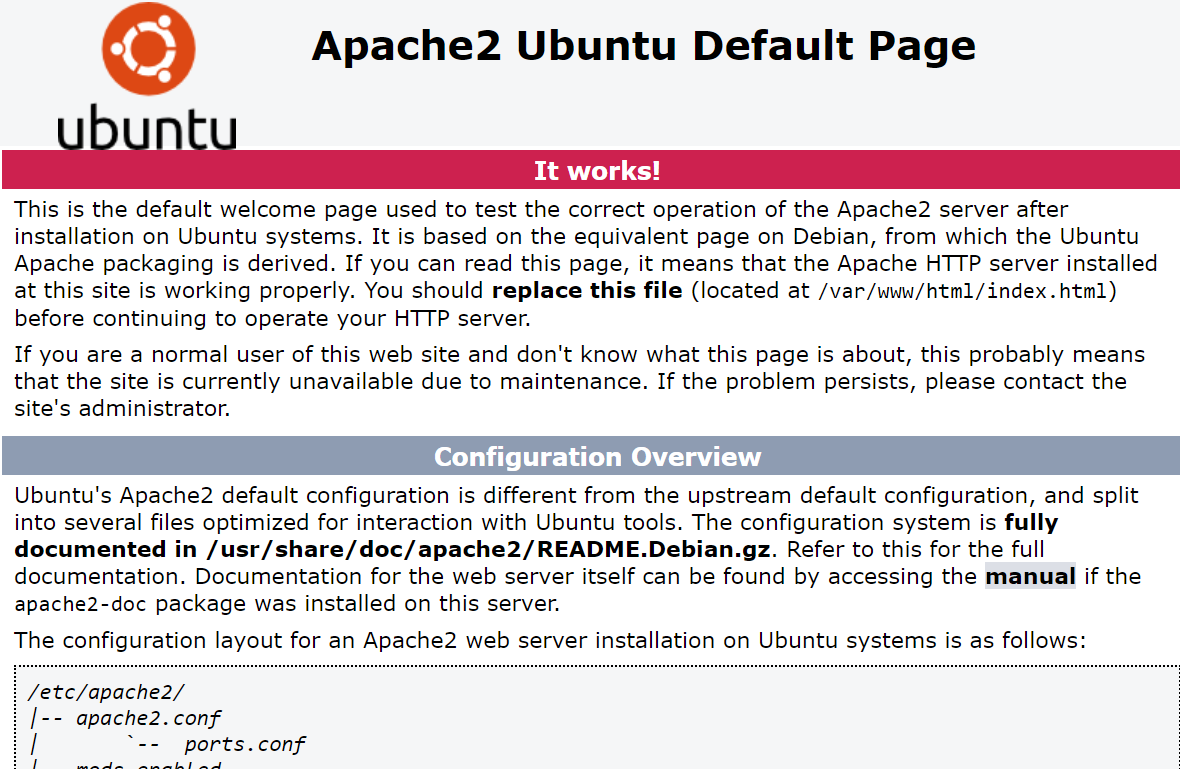Click the sentence starting The configuration layout
The image size is (1183, 770).
[x=550, y=641]
